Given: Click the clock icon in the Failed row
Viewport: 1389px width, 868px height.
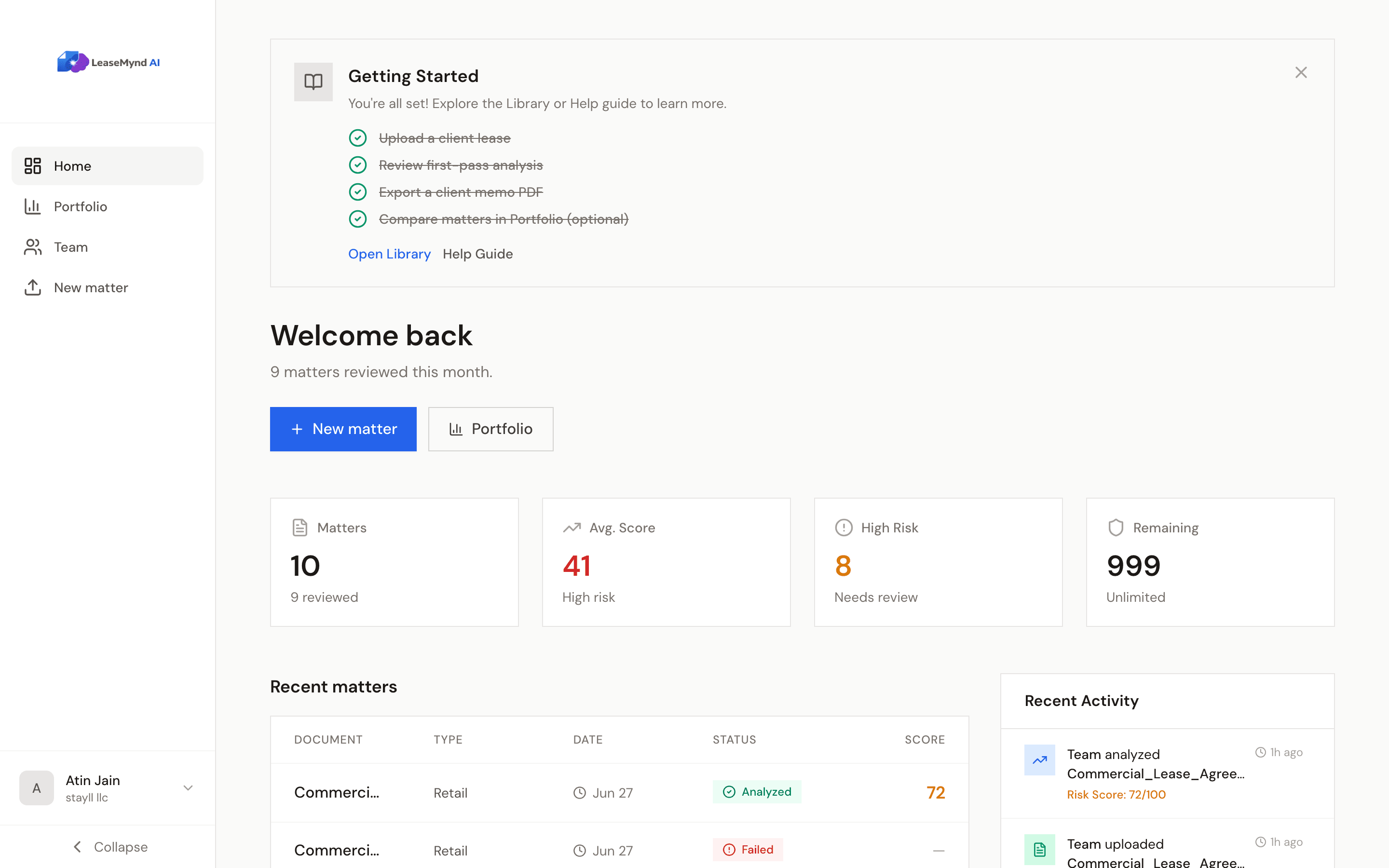Looking at the screenshot, I should (580, 851).
